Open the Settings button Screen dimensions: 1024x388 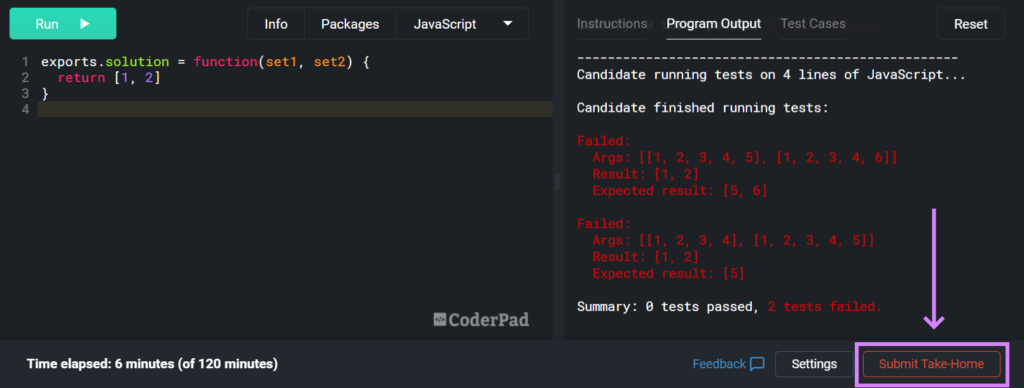pyautogui.click(x=814, y=364)
